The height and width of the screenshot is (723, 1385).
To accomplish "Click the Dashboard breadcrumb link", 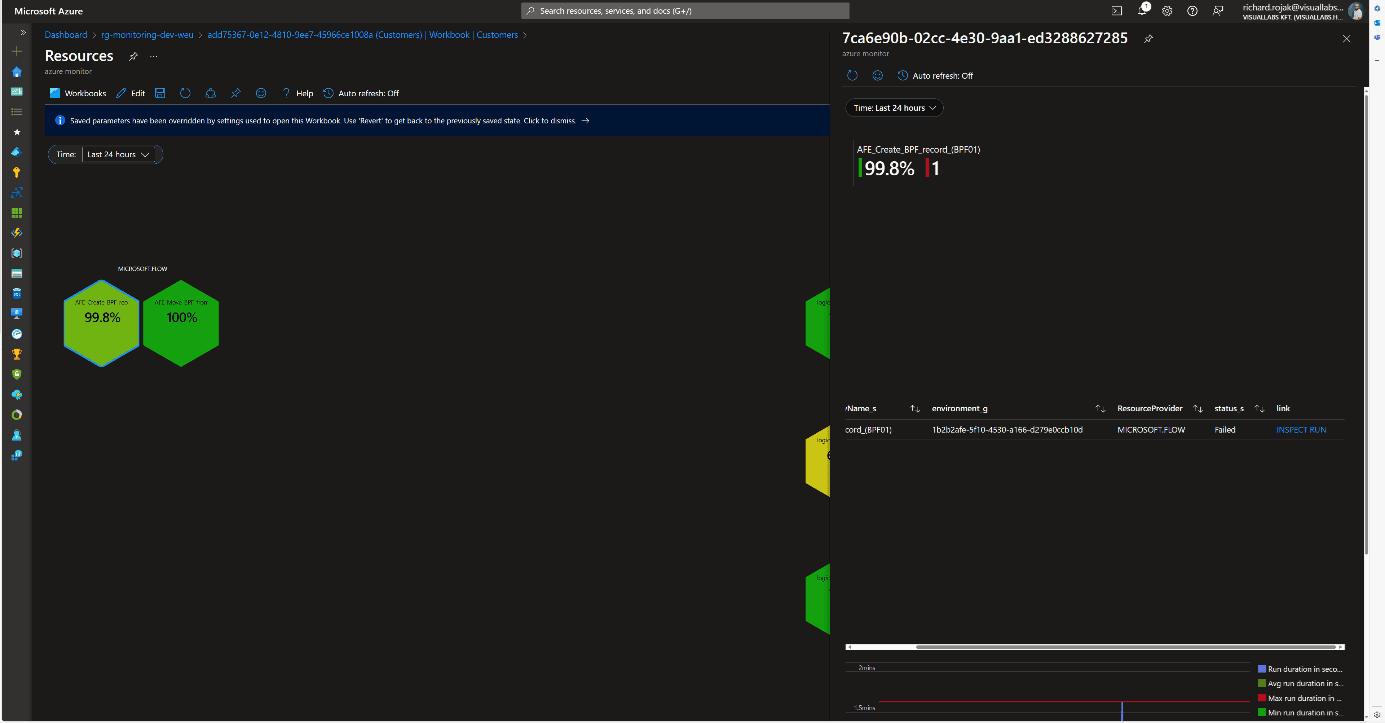I will [x=66, y=35].
